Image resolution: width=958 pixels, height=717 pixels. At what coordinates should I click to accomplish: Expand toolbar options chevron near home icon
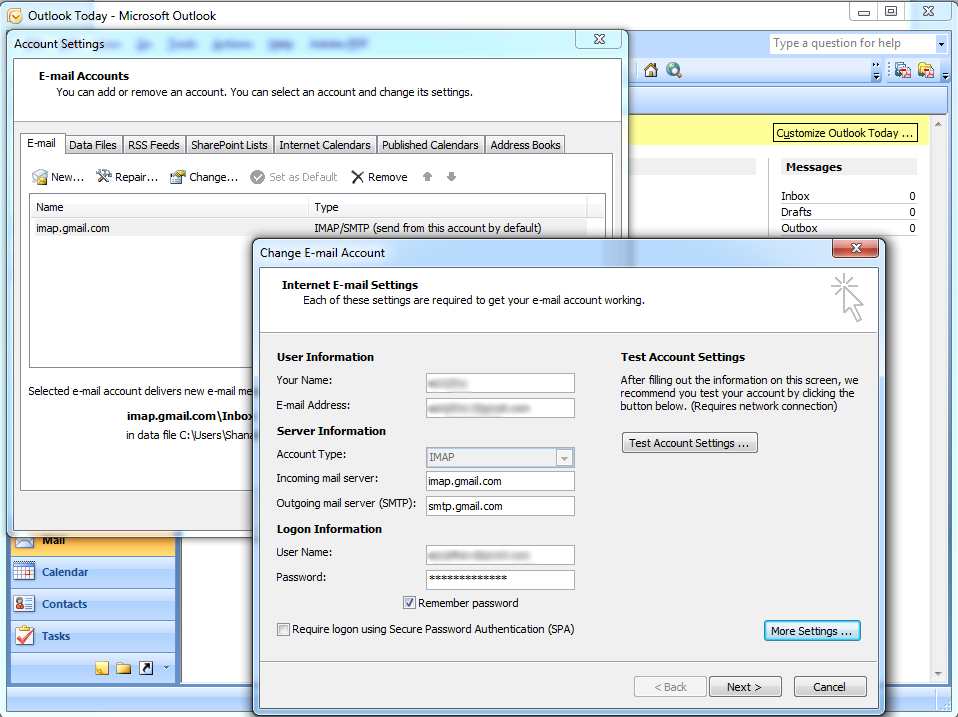(x=876, y=70)
